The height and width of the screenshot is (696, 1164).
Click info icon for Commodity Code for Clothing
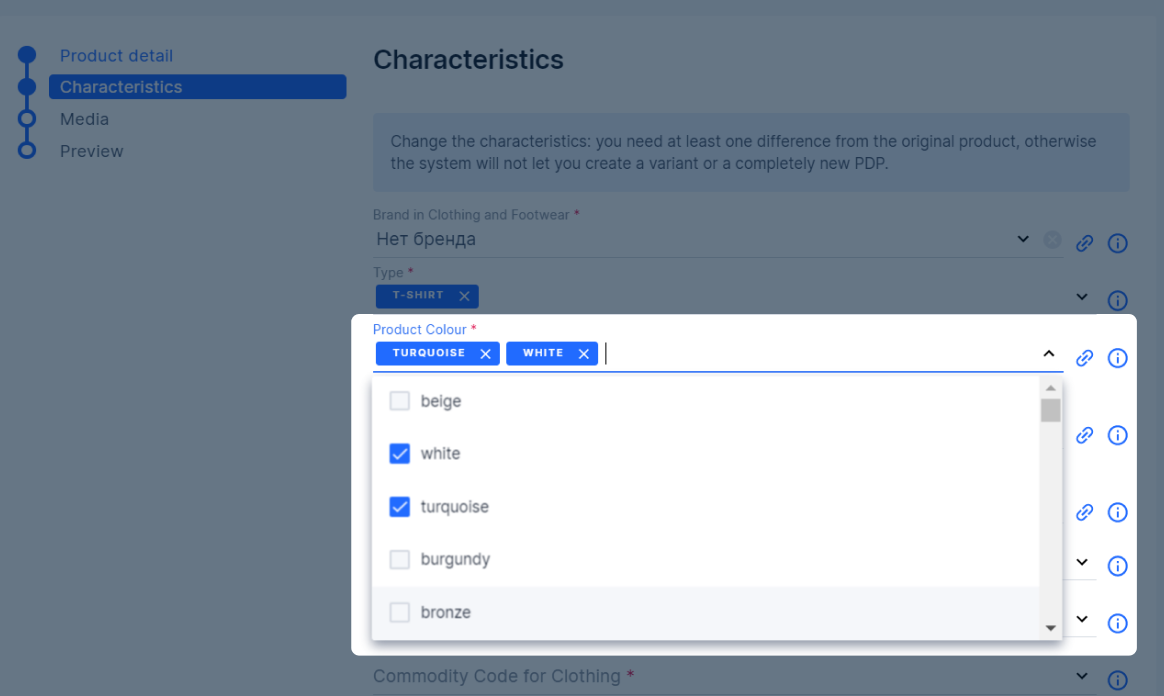(x=1117, y=680)
